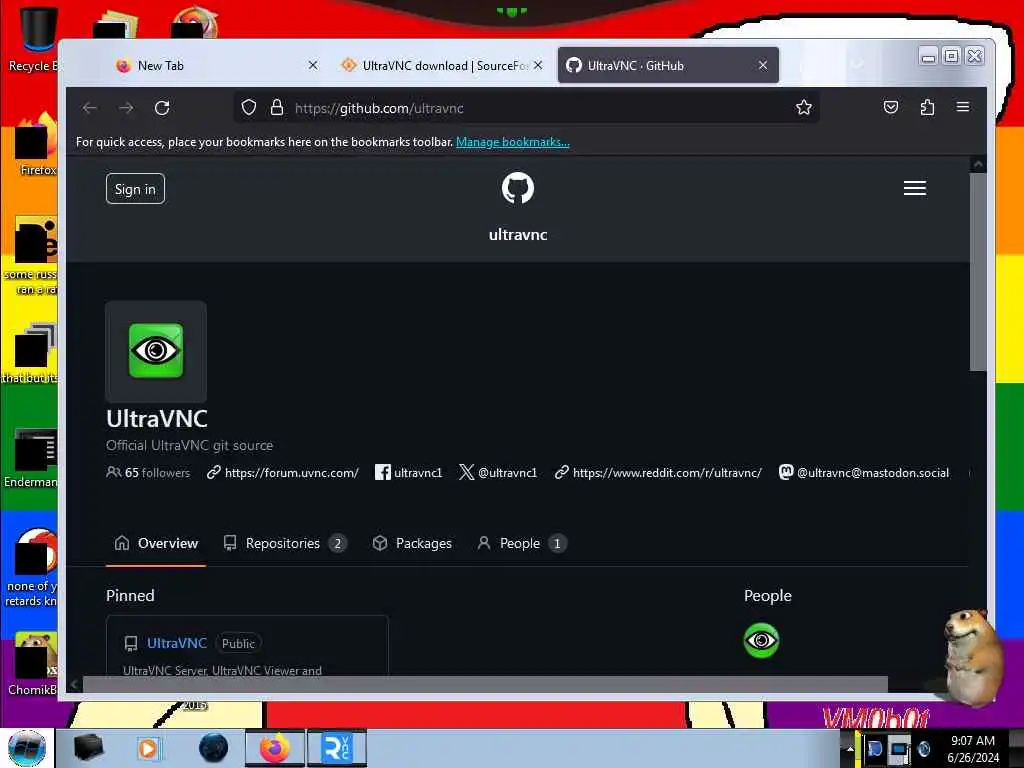Click the Firefox back arrow

click(x=90, y=108)
